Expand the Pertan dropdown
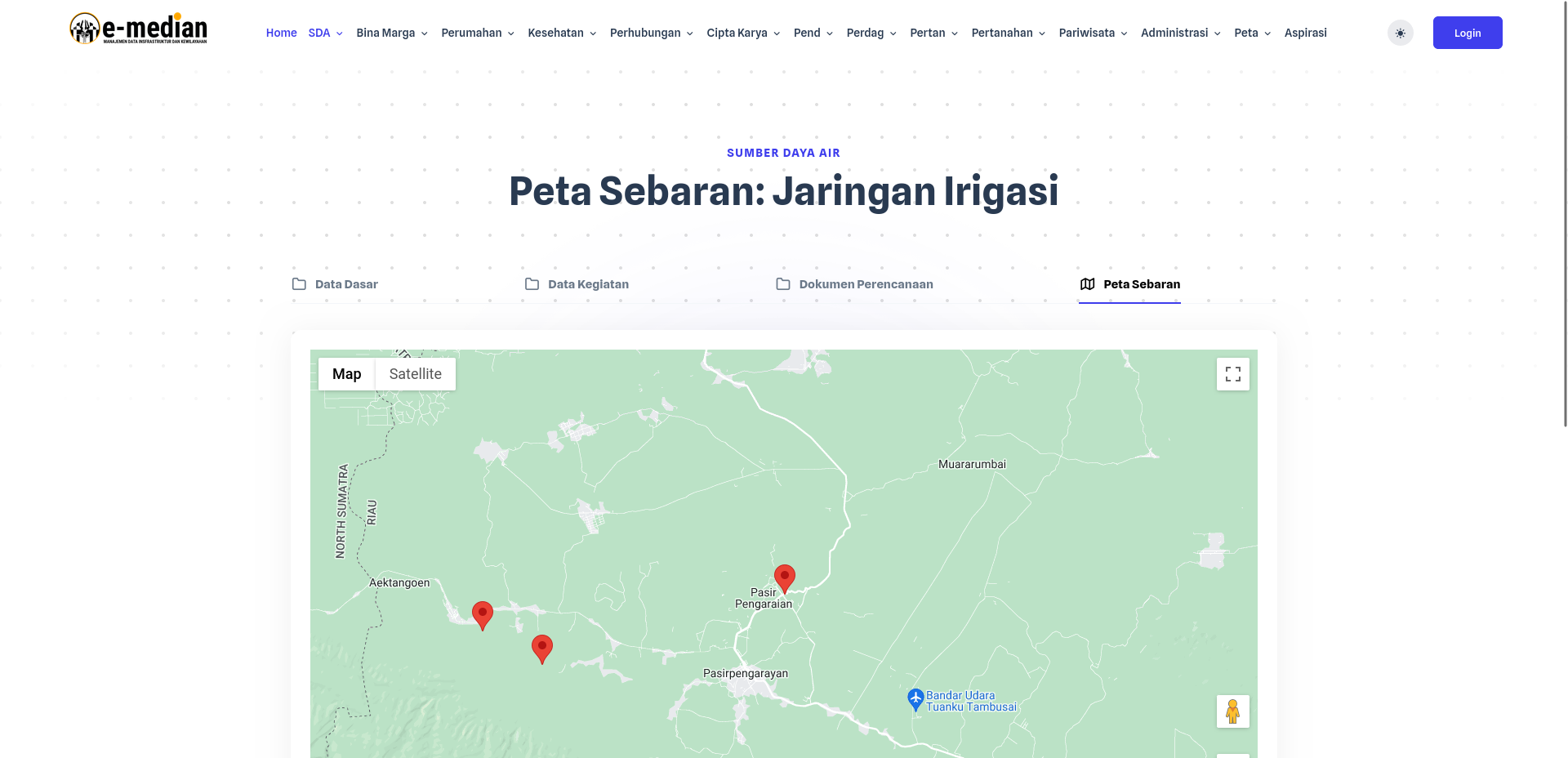1568x758 pixels. 933,33
